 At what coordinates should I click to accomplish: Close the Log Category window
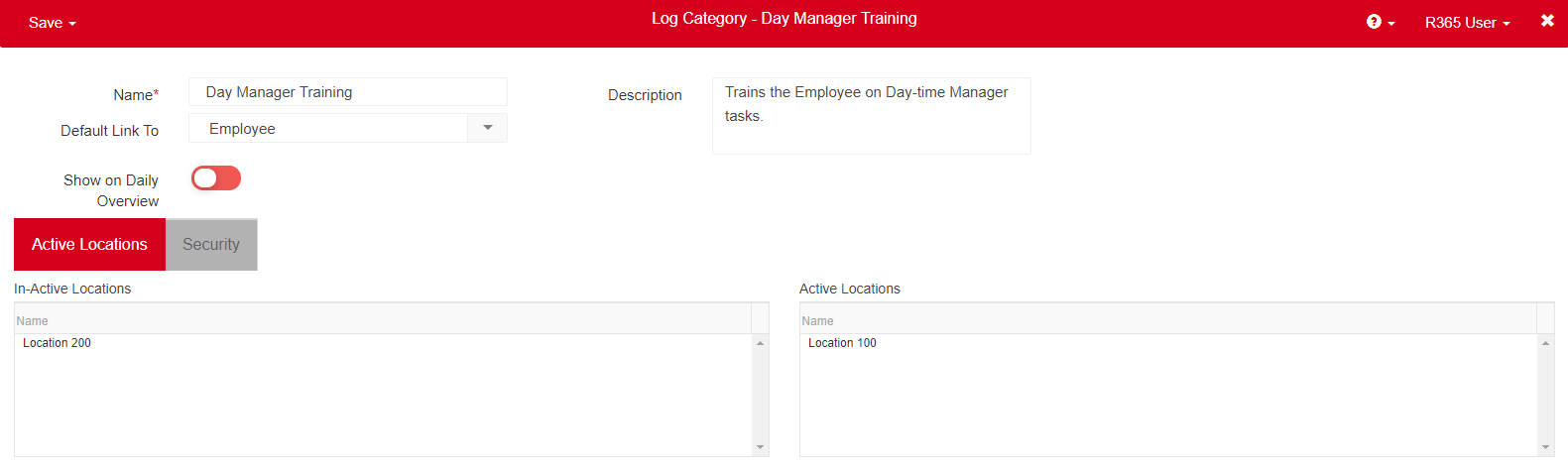1547,21
